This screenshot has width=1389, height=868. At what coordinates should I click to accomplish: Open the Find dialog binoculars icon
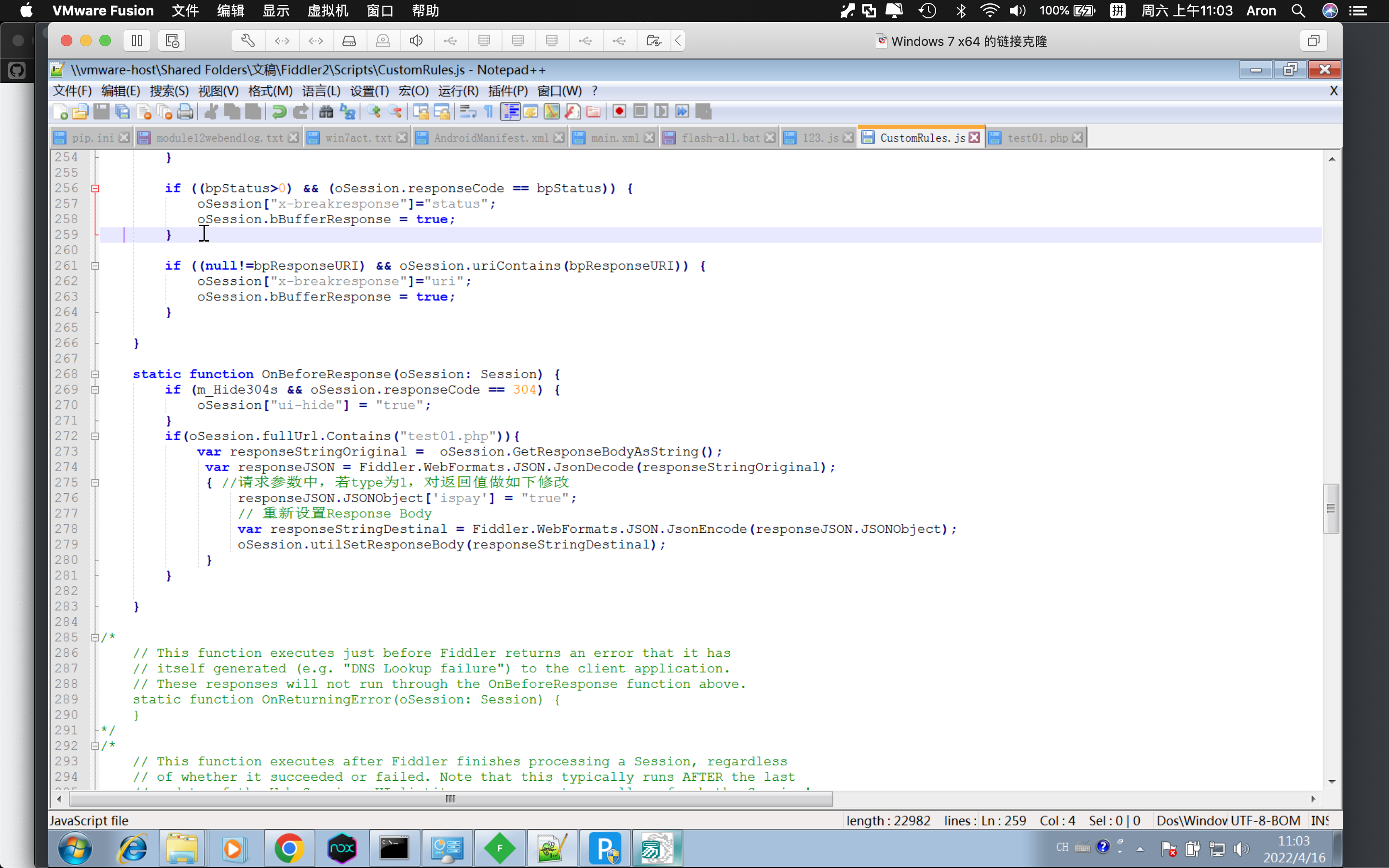point(326,111)
